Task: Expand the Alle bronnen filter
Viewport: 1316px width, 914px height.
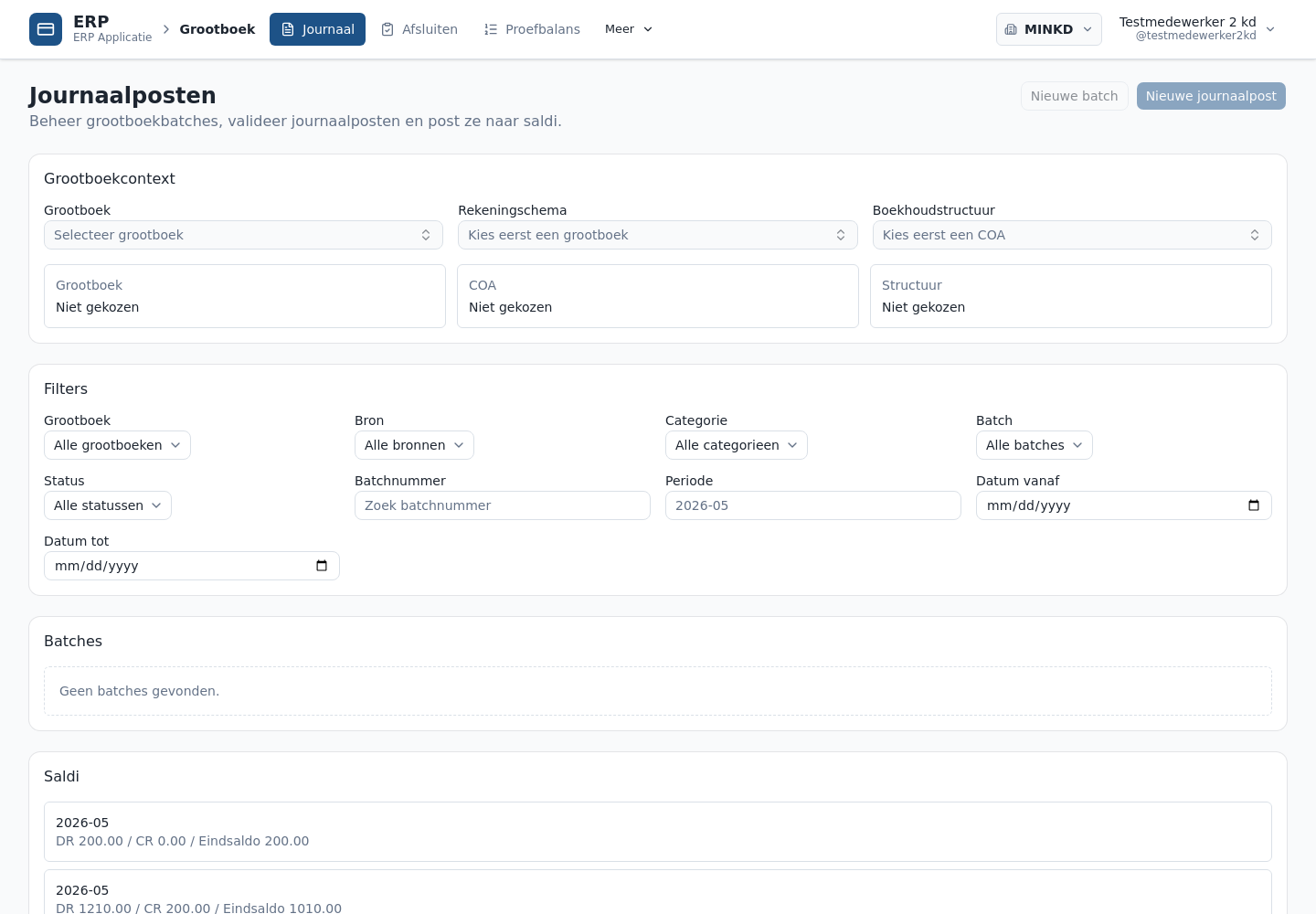Action: [x=414, y=445]
